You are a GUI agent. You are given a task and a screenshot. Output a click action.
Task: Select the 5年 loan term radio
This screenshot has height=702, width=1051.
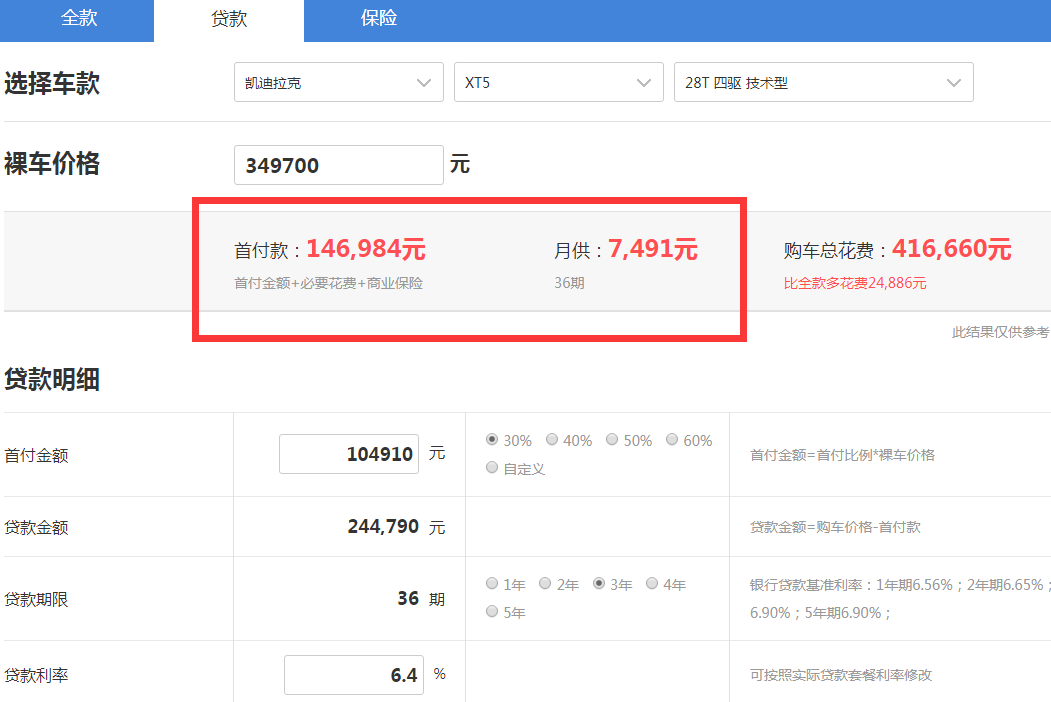pyautogui.click(x=492, y=611)
